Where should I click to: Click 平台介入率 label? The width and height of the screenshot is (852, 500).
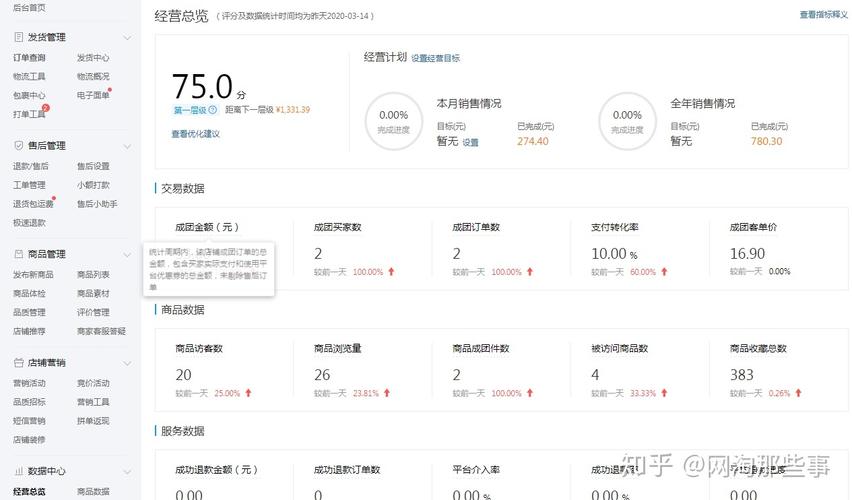476,470
